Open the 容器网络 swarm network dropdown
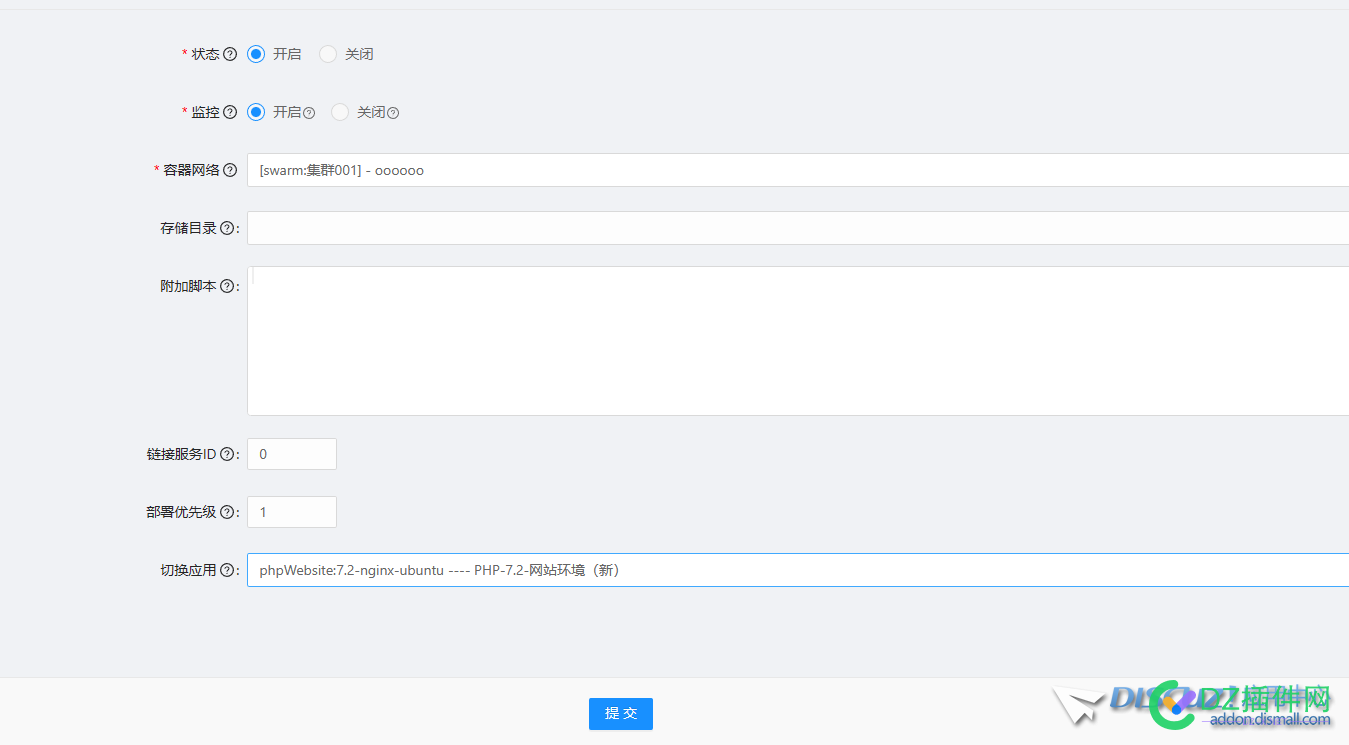The width and height of the screenshot is (1349, 745). coord(798,170)
